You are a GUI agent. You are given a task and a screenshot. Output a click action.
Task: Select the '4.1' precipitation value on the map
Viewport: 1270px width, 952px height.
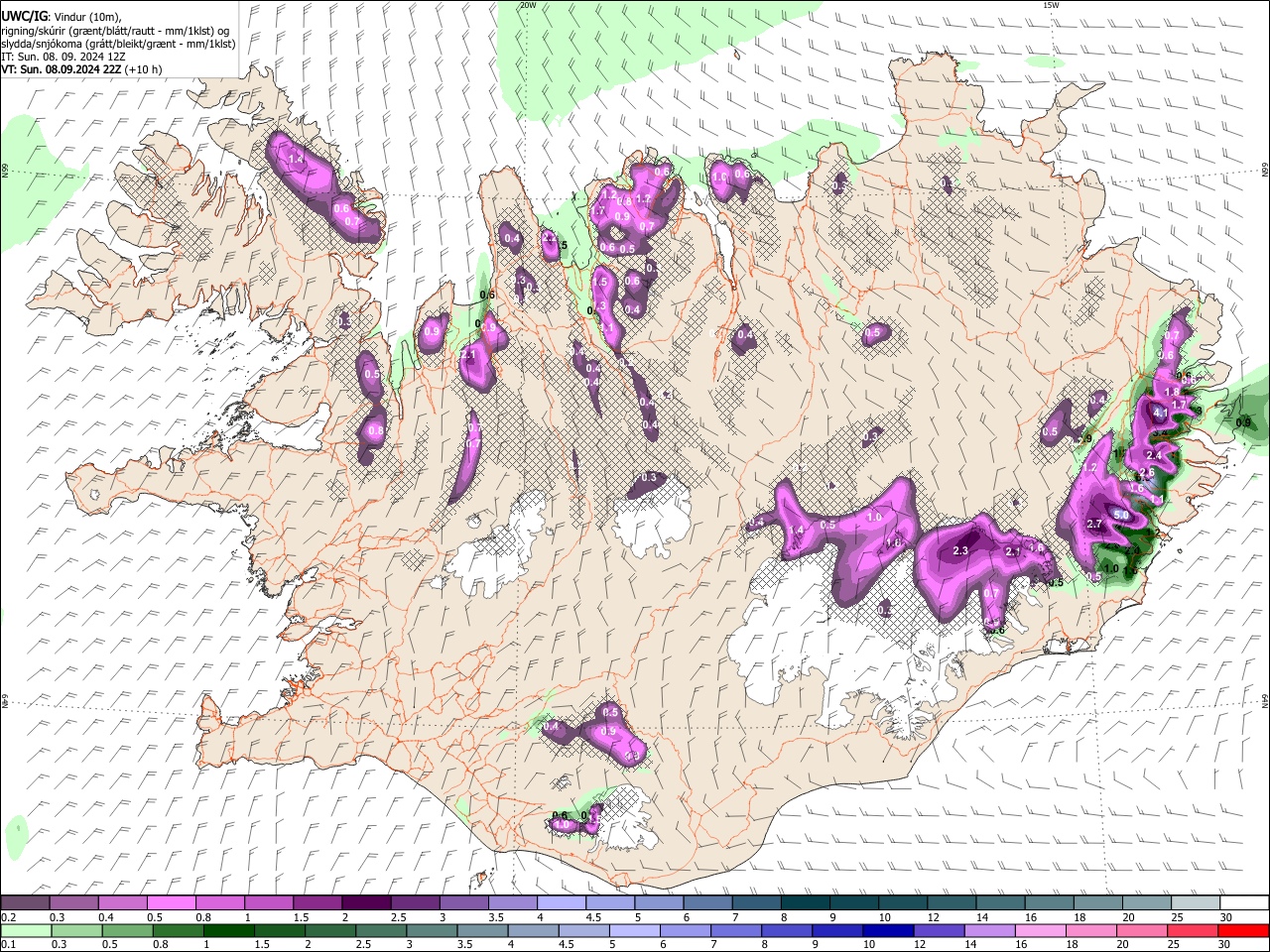[1160, 412]
